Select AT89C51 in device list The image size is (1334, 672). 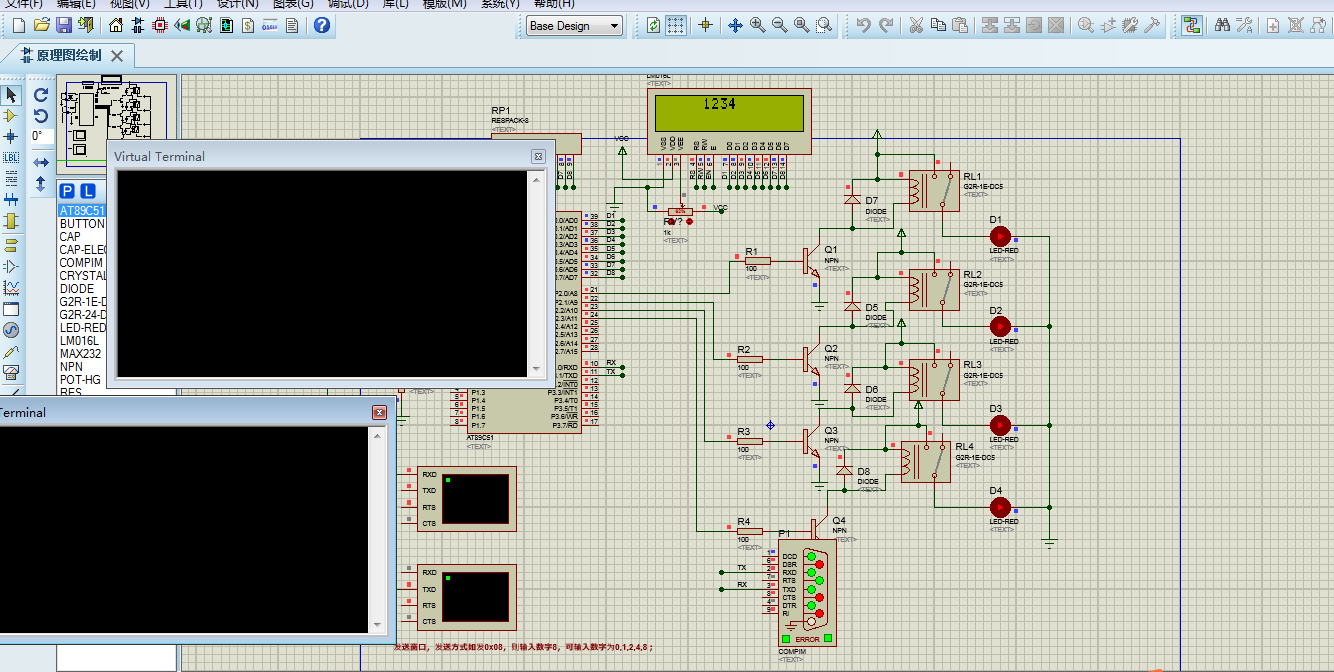point(82,211)
